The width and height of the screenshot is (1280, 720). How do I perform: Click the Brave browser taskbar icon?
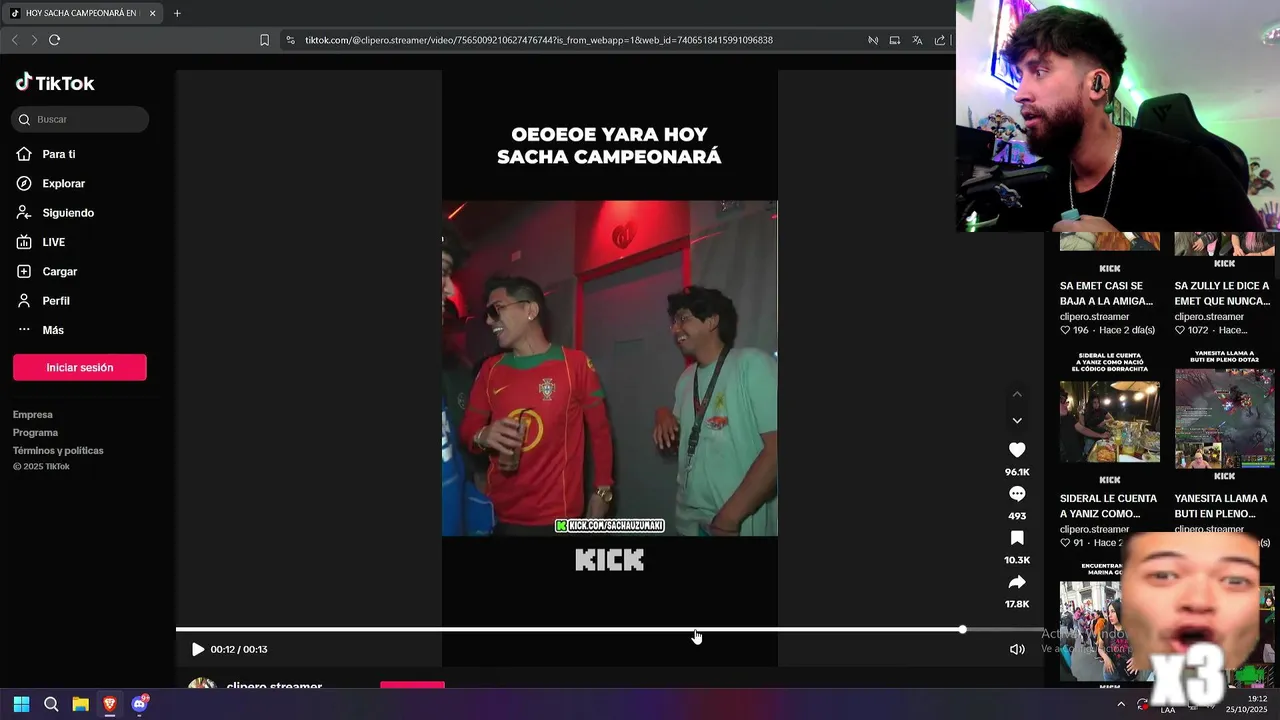click(110, 704)
